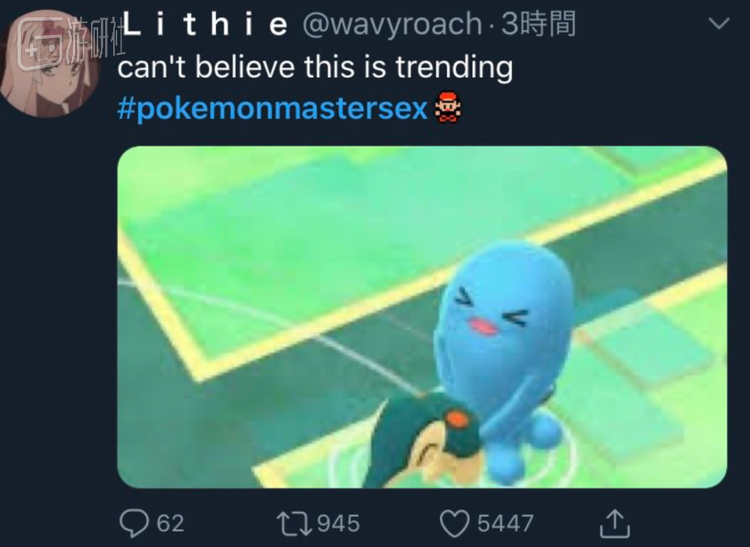Open the #pokemonmastersex hashtag link

pyautogui.click(x=272, y=109)
